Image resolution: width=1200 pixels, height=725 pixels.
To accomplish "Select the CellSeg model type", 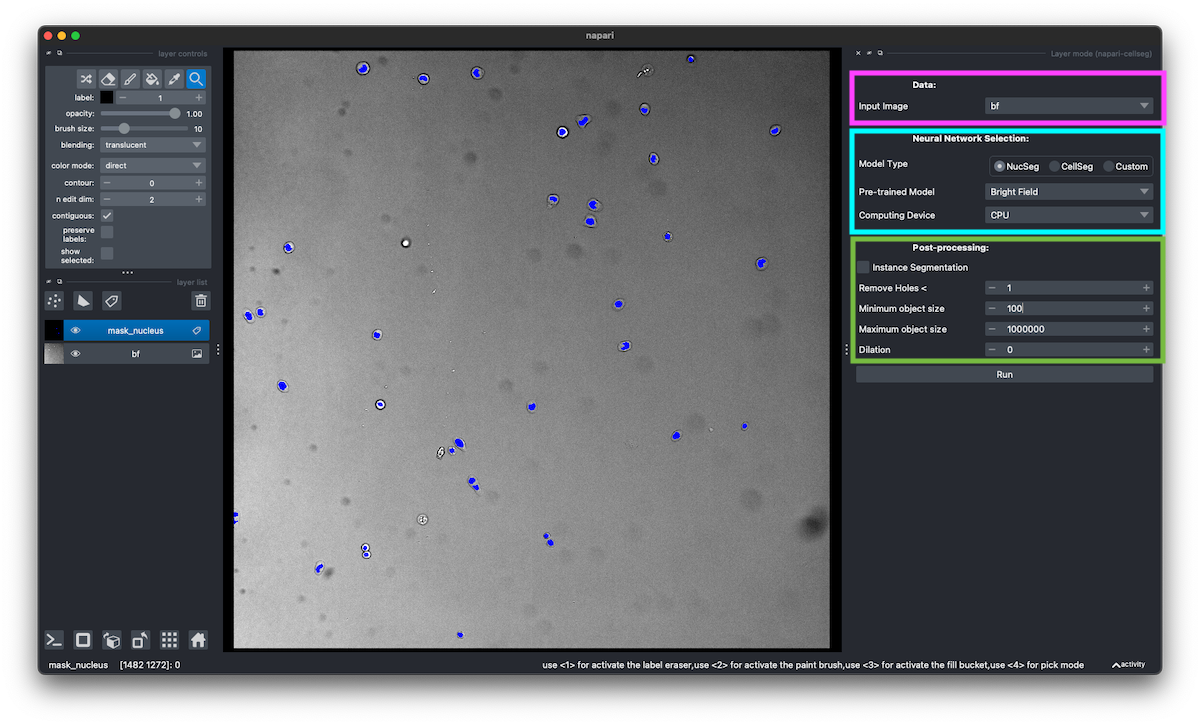I will point(1054,166).
